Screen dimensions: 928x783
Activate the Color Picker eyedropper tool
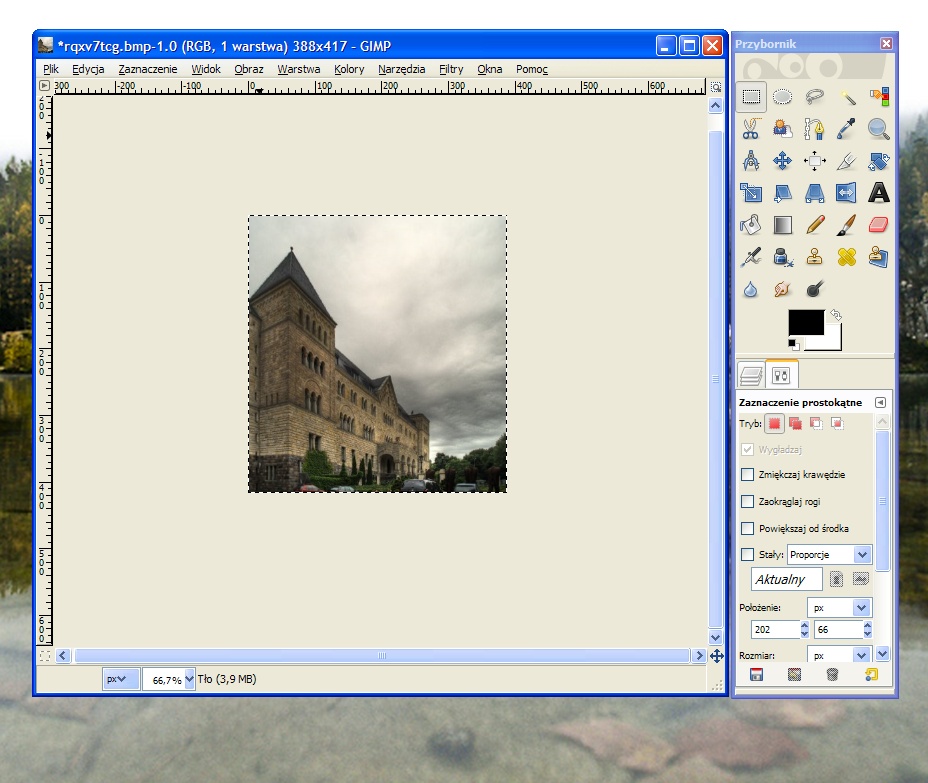tap(847, 129)
